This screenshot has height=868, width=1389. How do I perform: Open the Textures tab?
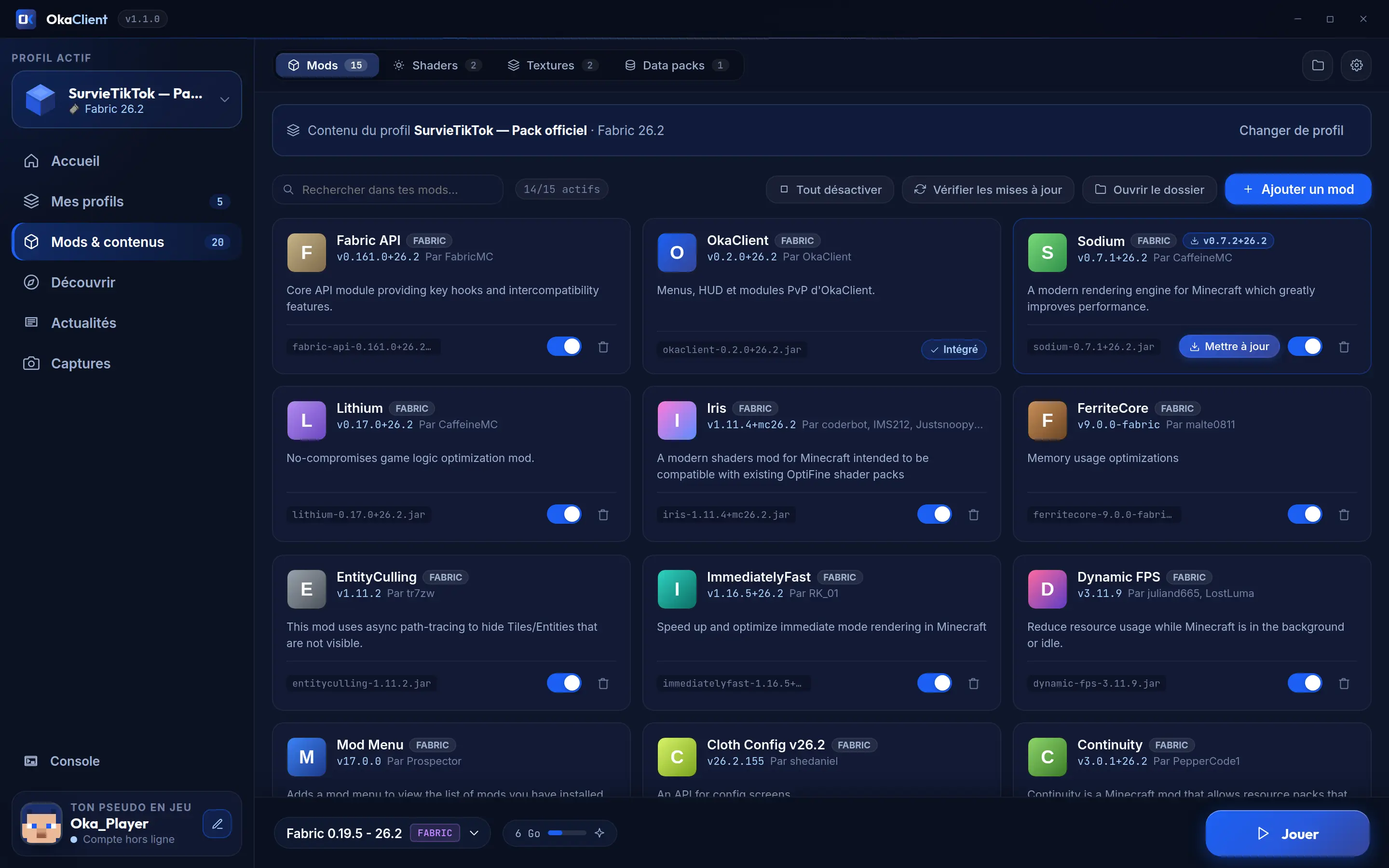553,66
